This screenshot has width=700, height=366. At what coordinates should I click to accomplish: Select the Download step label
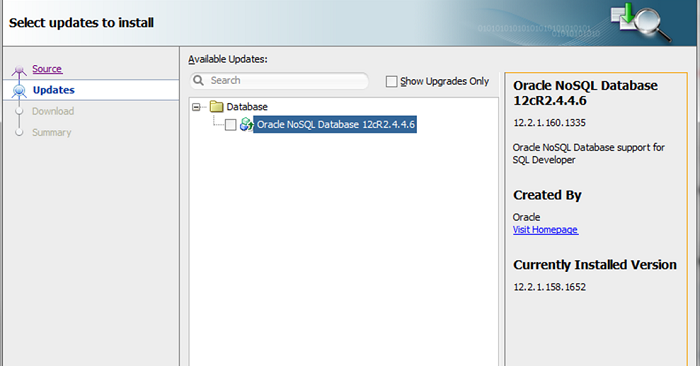pos(53,111)
